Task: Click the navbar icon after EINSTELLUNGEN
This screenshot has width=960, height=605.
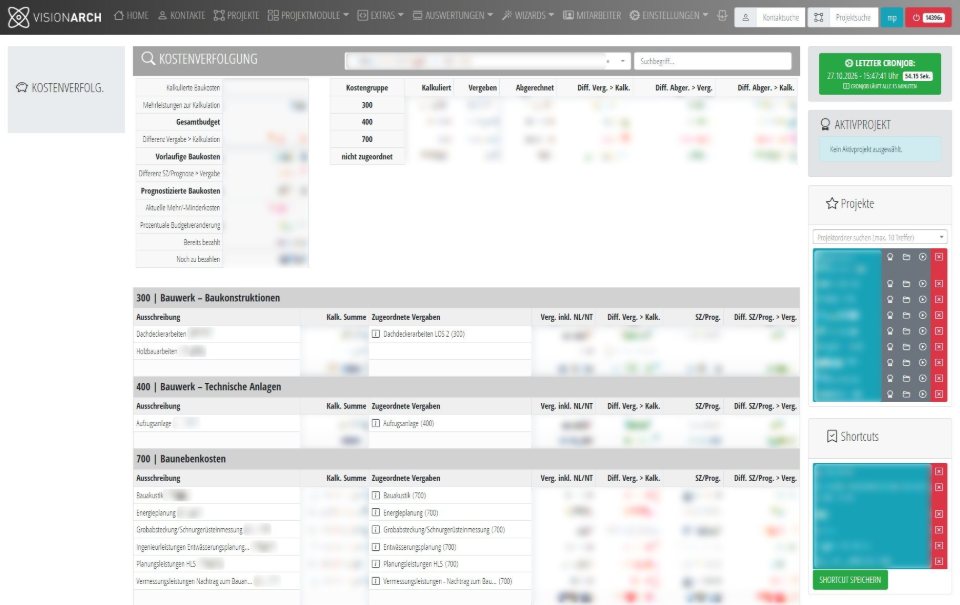Action: click(722, 15)
